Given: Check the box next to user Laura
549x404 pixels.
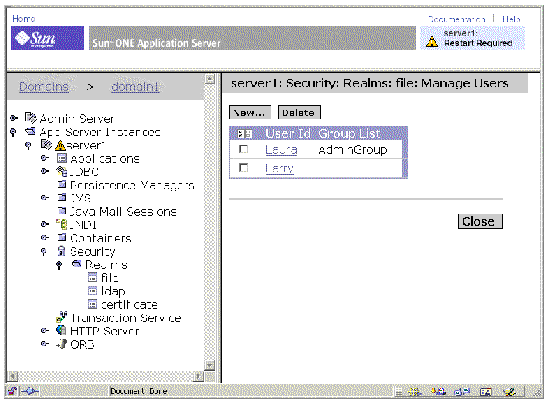Looking at the screenshot, I should (x=243, y=149).
